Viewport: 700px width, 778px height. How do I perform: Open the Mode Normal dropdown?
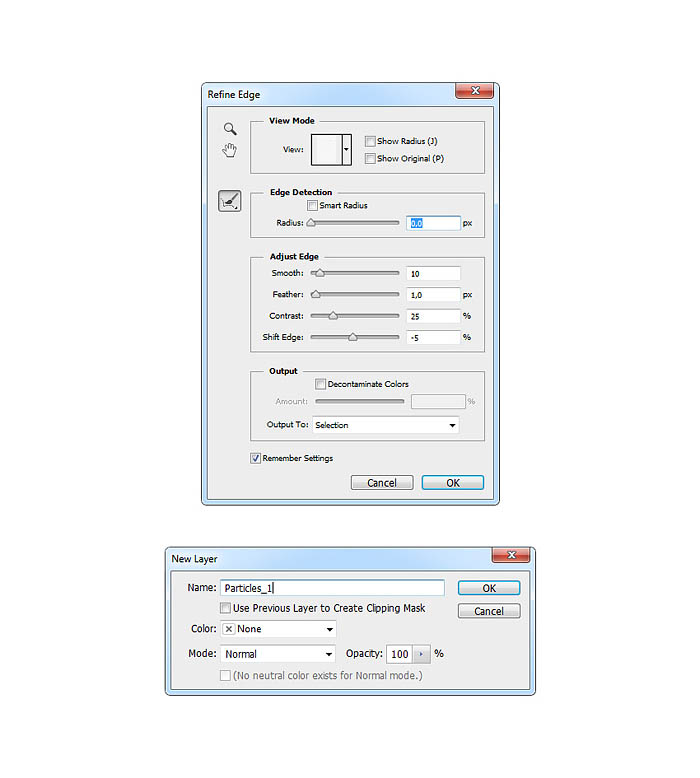278,654
